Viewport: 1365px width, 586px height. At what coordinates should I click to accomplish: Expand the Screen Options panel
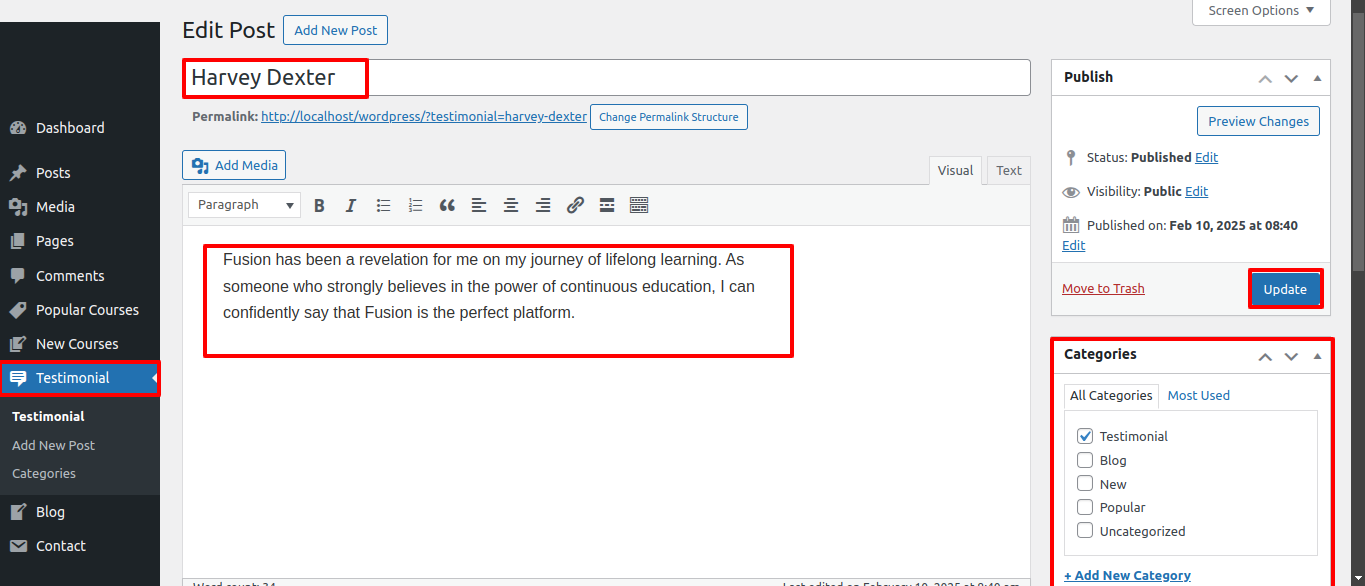coord(1260,11)
